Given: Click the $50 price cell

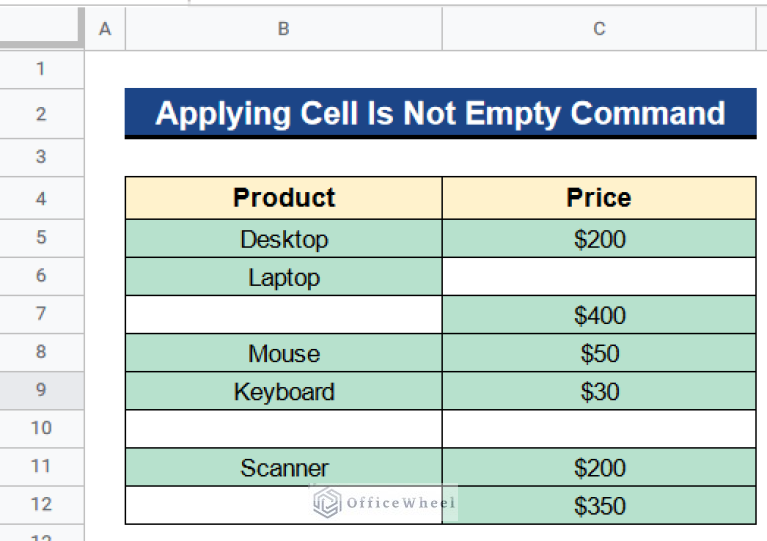Looking at the screenshot, I should click(599, 353).
